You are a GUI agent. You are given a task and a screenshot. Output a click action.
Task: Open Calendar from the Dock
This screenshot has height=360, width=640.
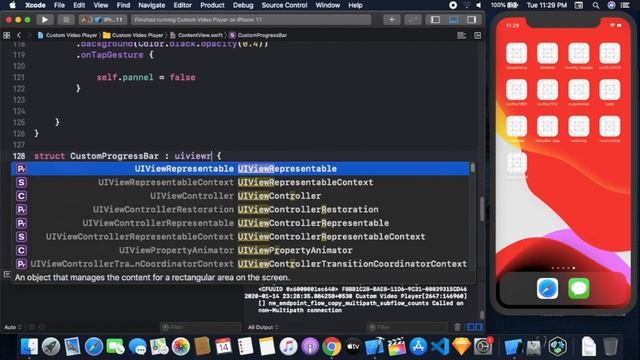pos(223,347)
